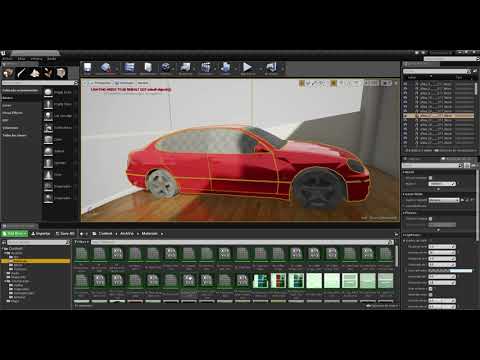Select the Paint mode brush icon
480x360 pixels.
click(x=21, y=73)
